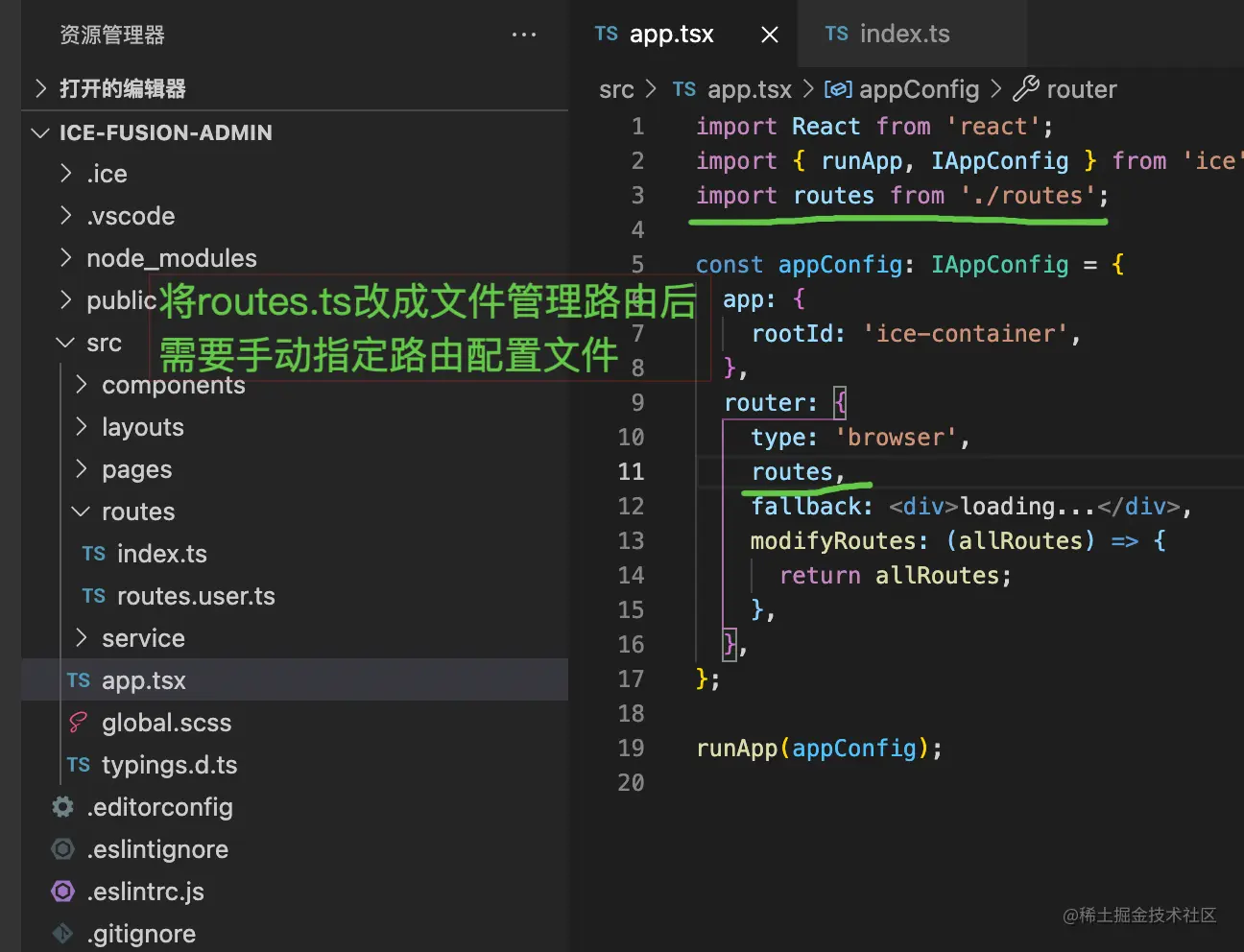Open the explorer more actions ellipsis menu

pos(524,35)
